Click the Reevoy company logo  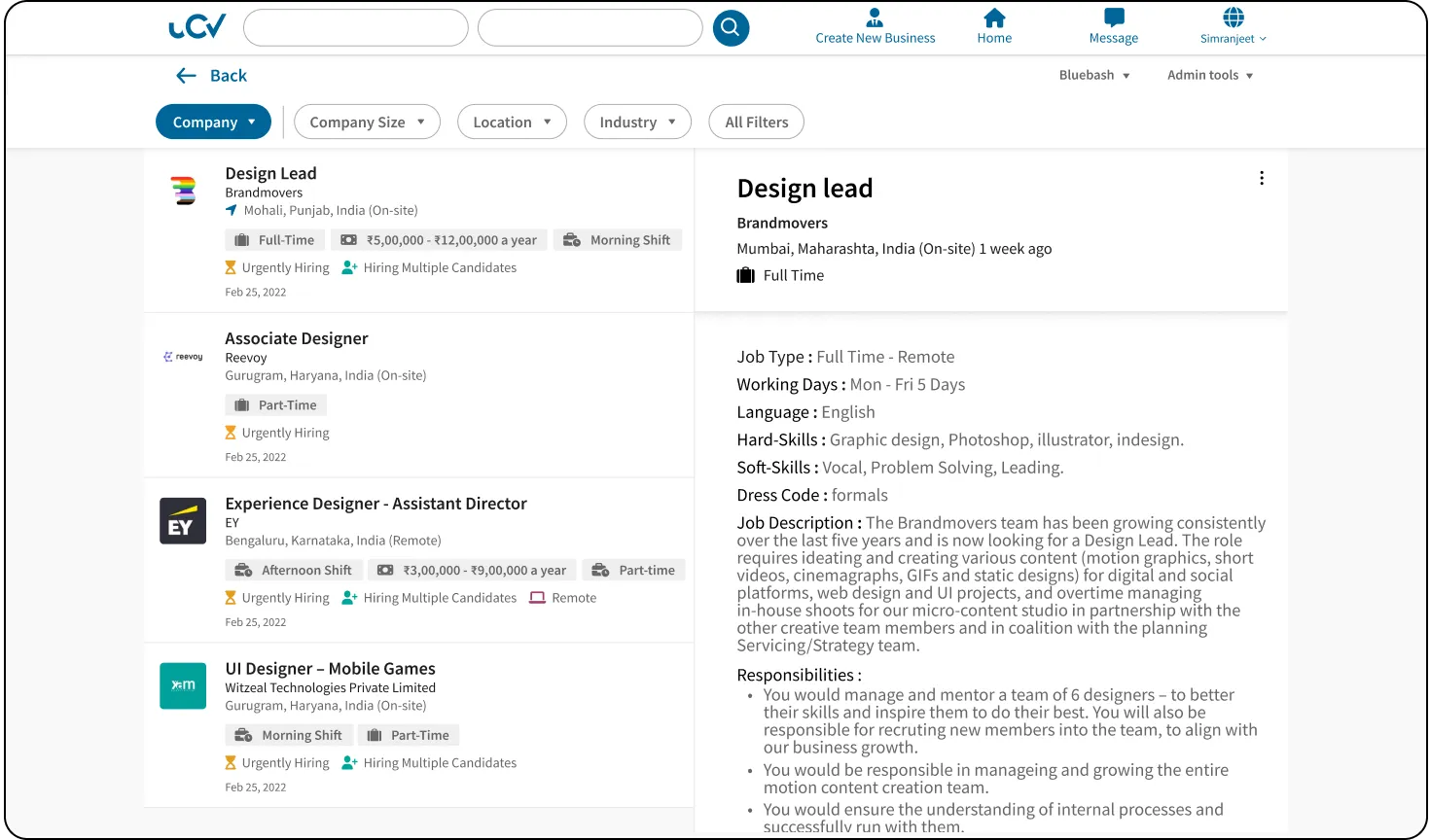click(x=183, y=357)
